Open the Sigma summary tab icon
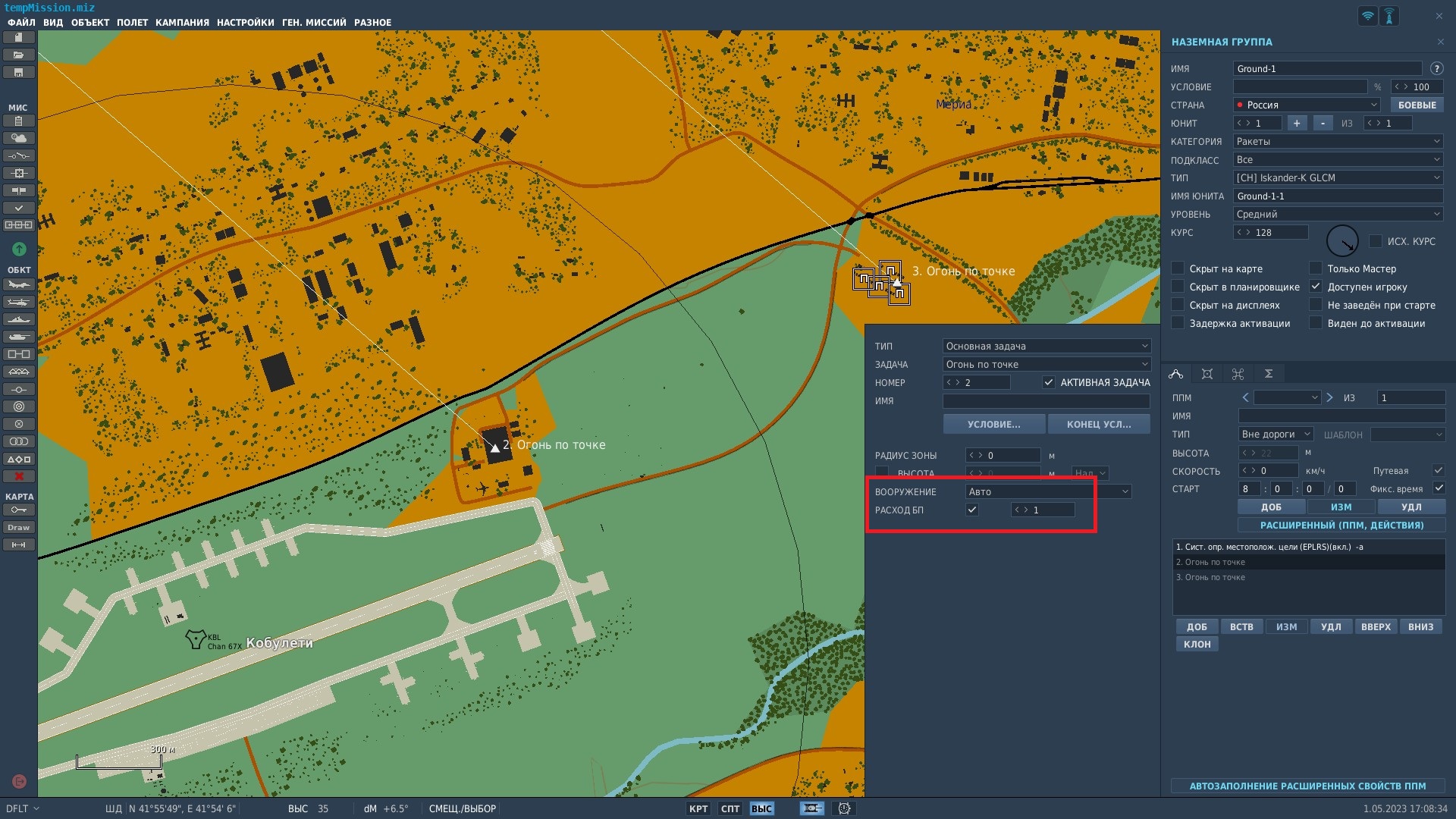Image resolution: width=1456 pixels, height=819 pixels. click(1268, 374)
